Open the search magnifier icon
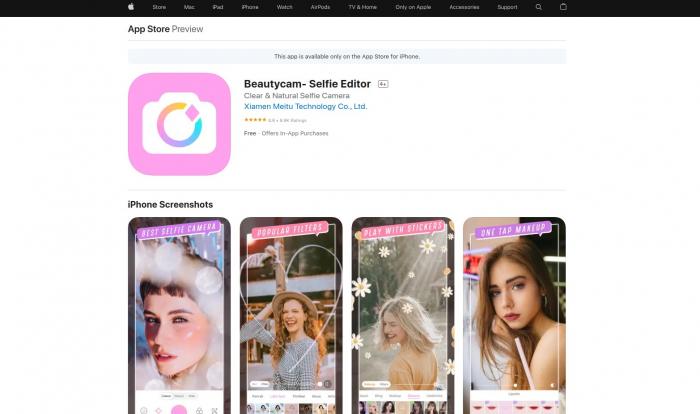The height and width of the screenshot is (414, 700). (539, 7)
